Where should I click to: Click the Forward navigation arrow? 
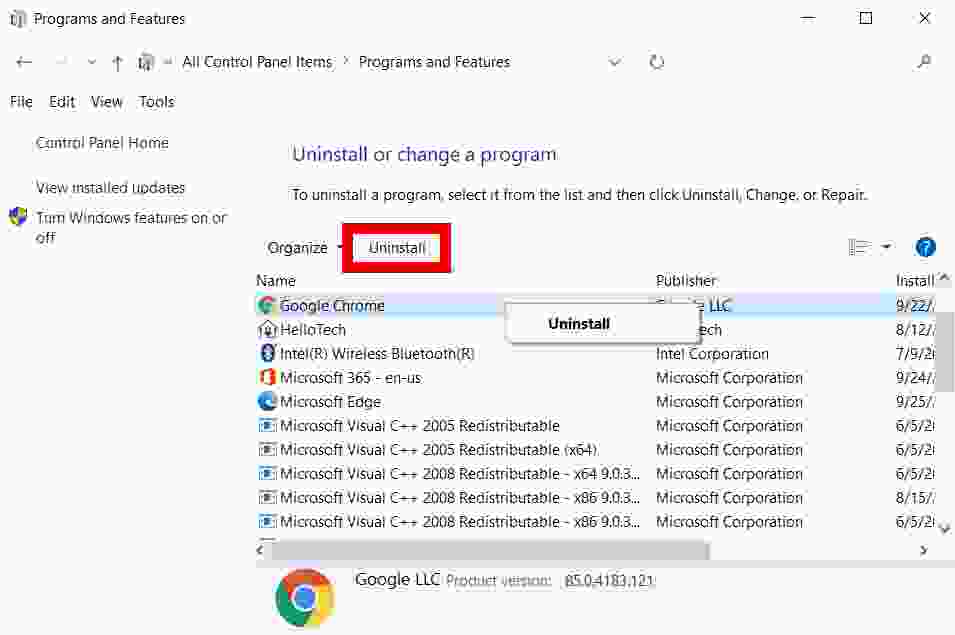[x=61, y=62]
